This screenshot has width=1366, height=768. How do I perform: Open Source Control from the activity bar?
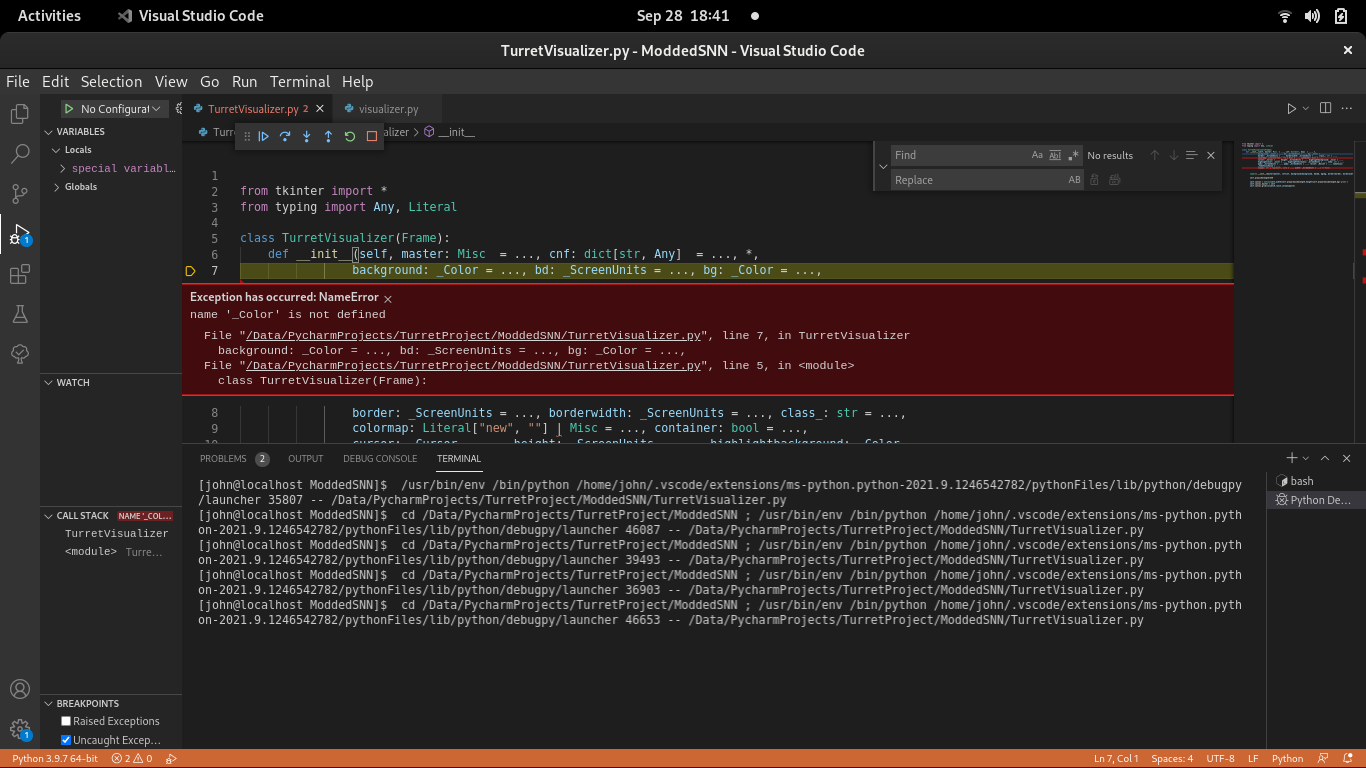coord(19,194)
